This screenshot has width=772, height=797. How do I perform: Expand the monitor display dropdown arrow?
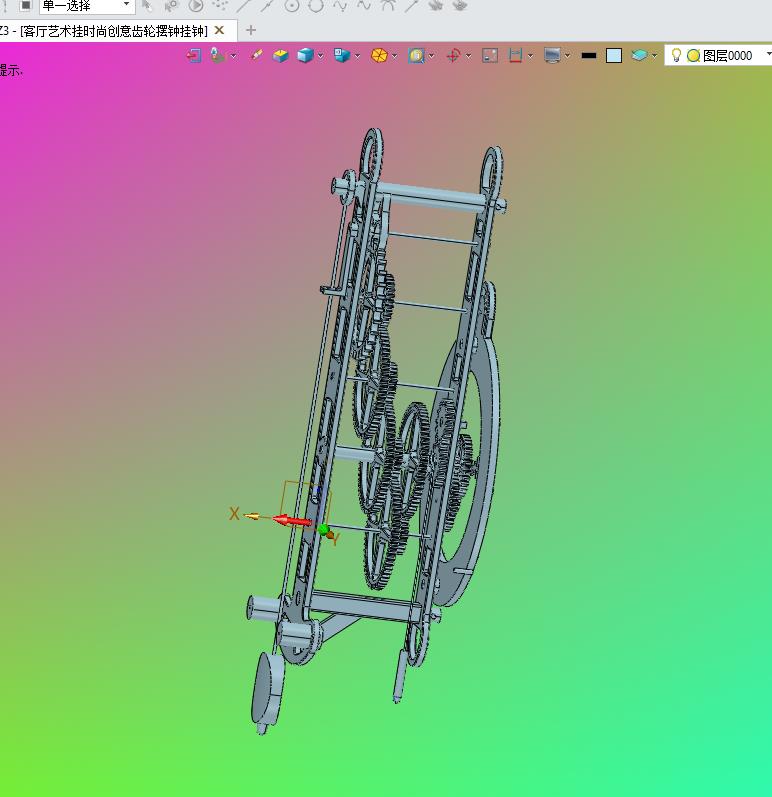pos(568,56)
